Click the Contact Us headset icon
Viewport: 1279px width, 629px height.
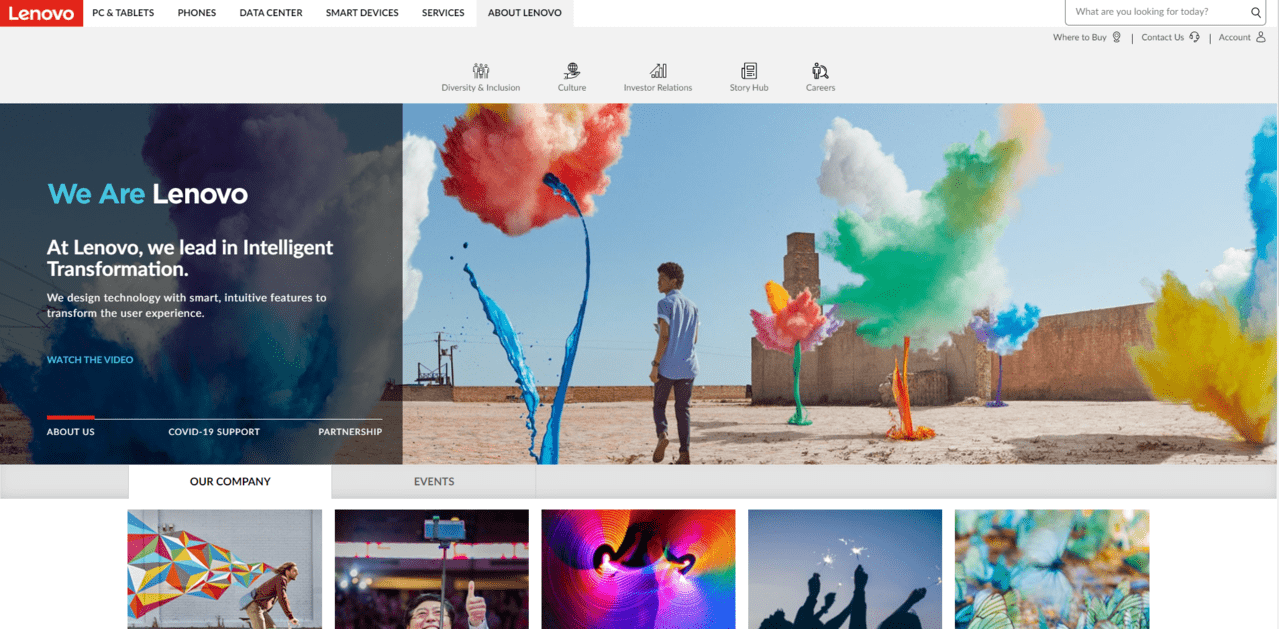[1195, 37]
